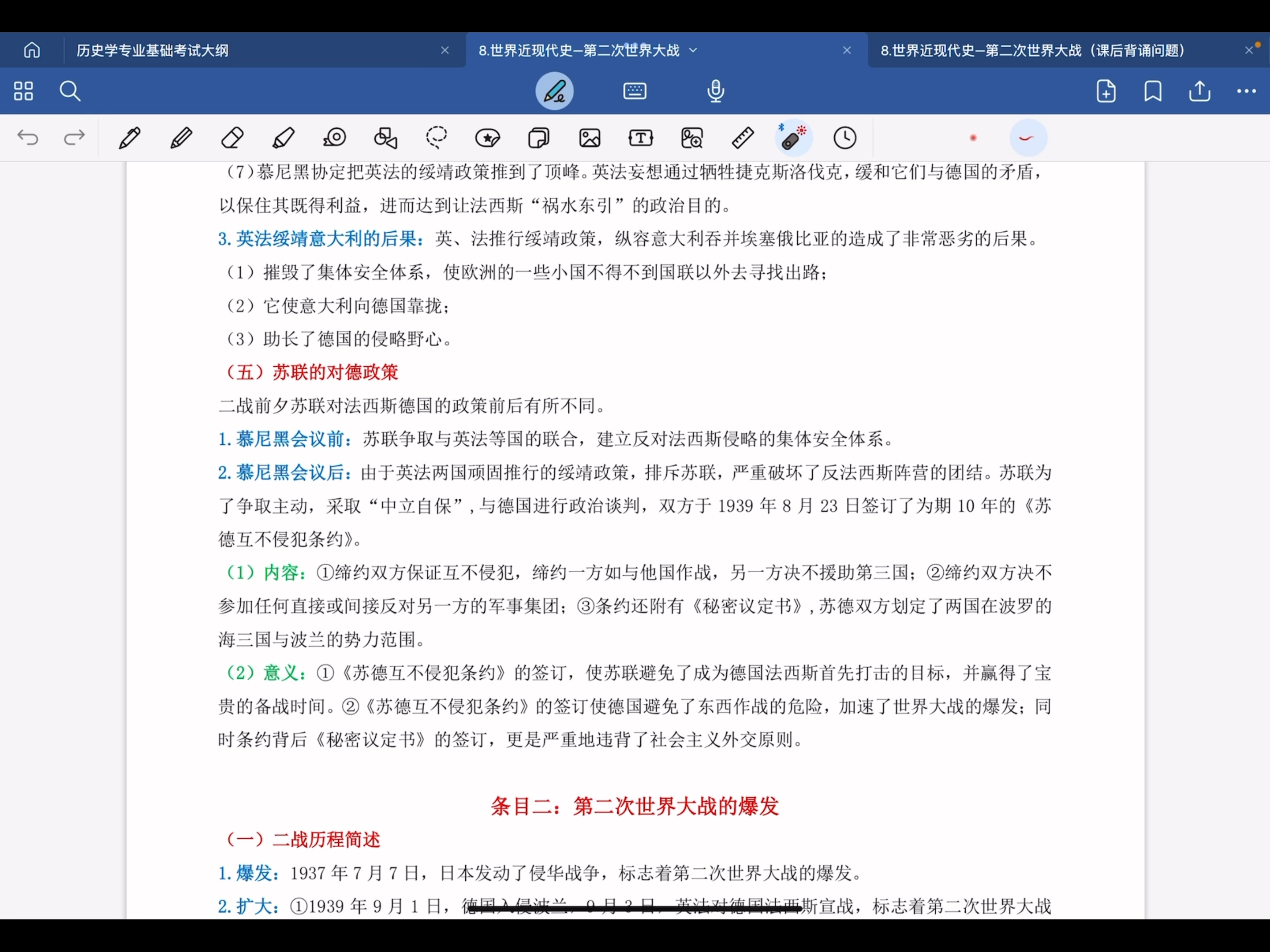1270x952 pixels.
Task: Select the Eraser tool
Action: (x=232, y=138)
